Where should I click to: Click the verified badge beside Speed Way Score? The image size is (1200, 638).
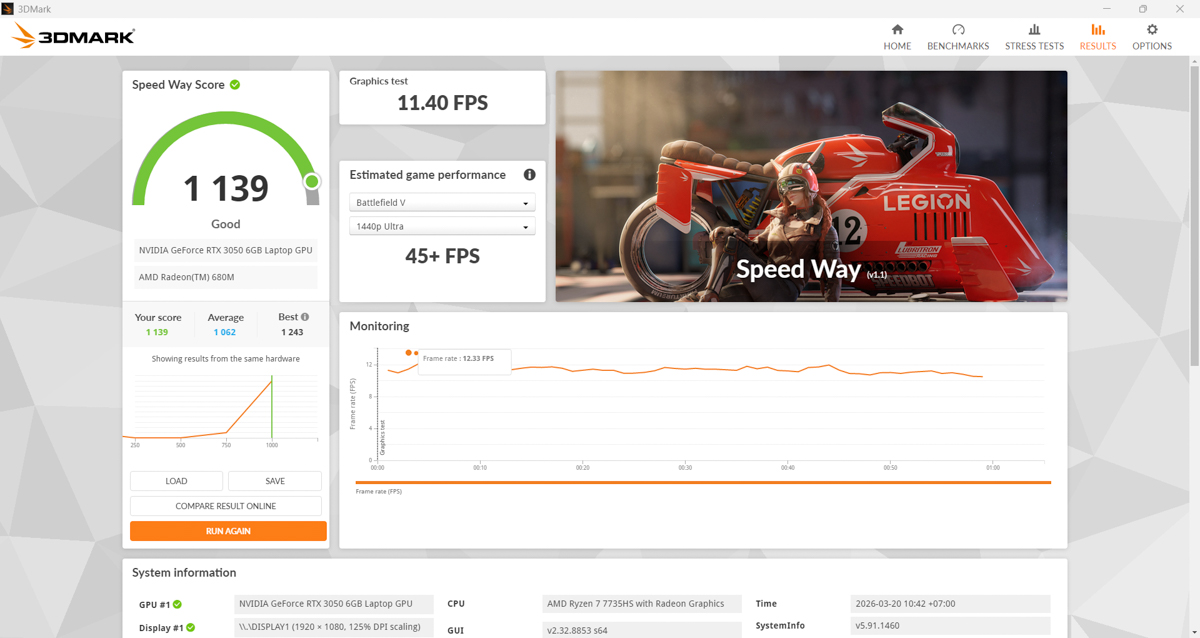pos(233,84)
